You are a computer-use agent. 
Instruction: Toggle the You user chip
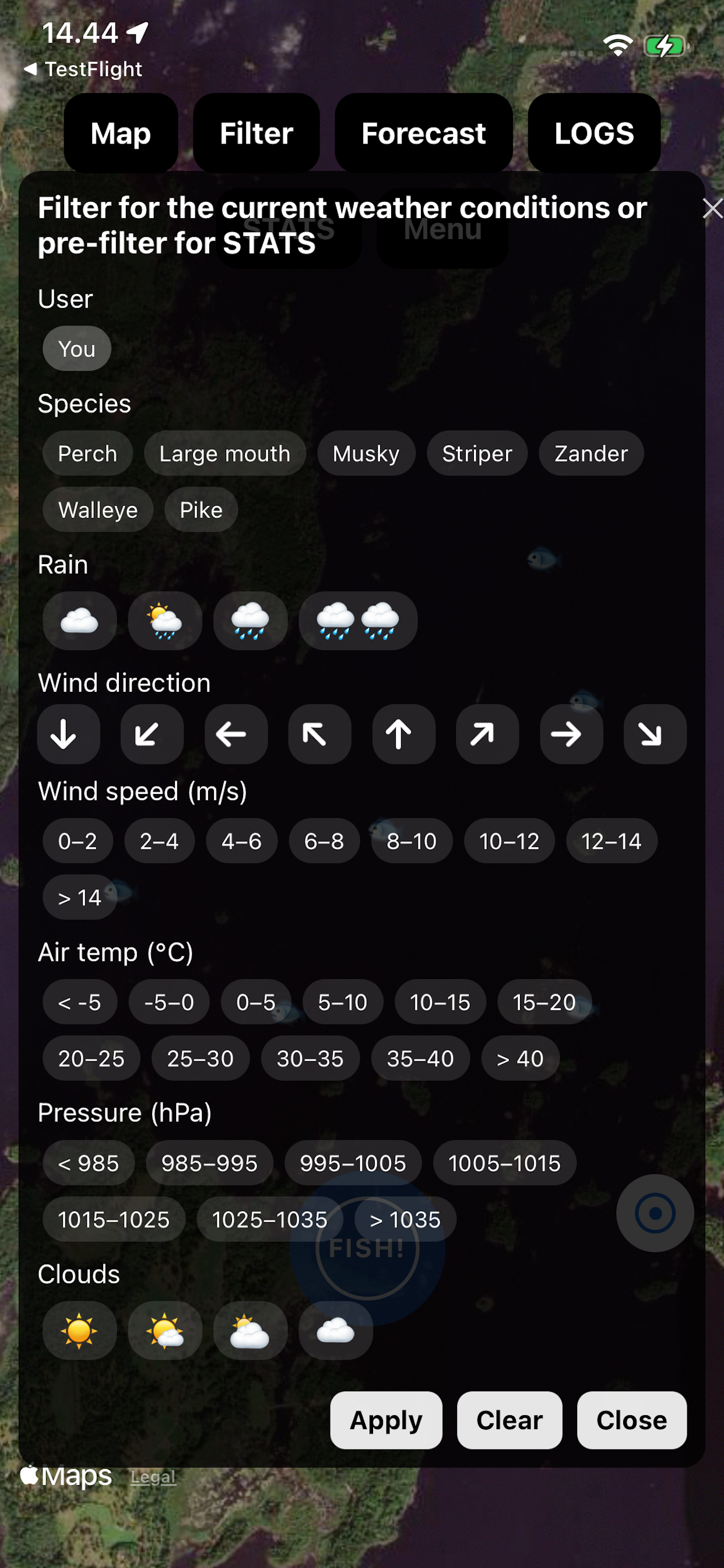click(77, 349)
